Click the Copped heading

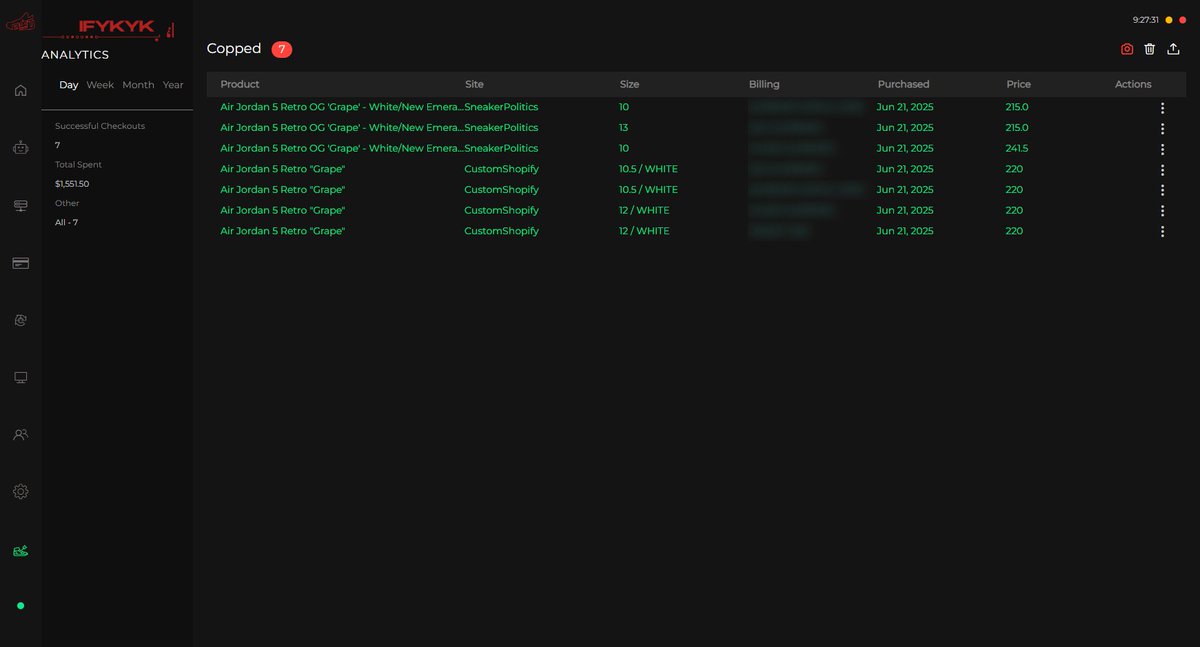234,49
